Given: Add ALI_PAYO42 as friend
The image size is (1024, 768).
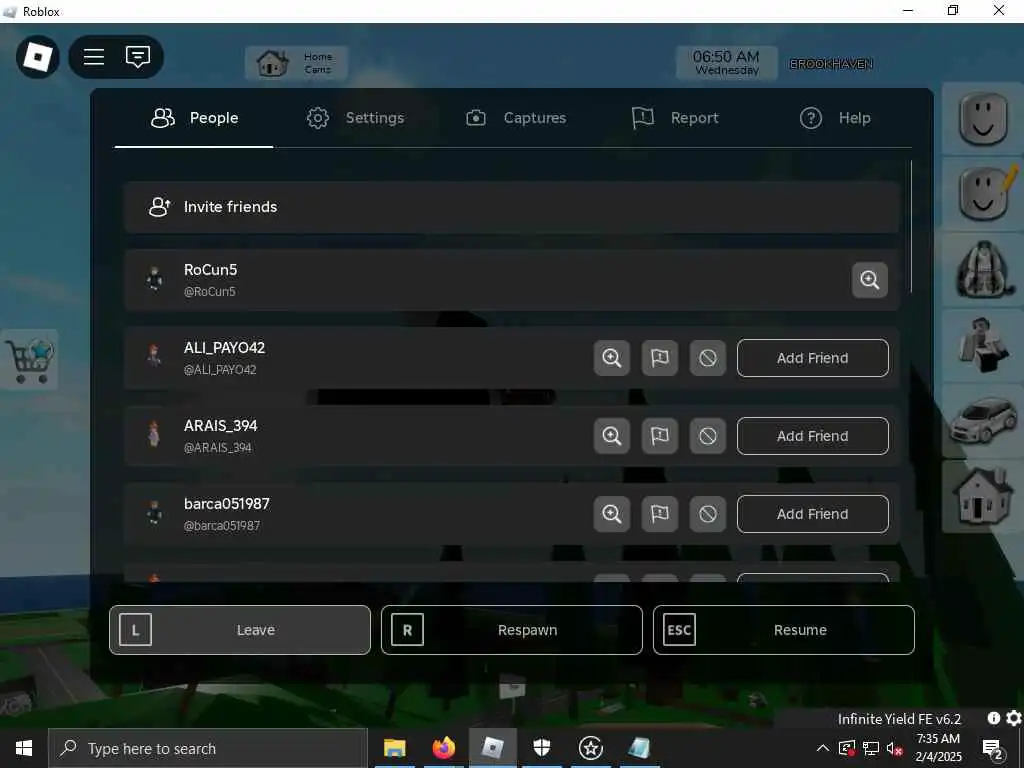Looking at the screenshot, I should pyautogui.click(x=812, y=358).
